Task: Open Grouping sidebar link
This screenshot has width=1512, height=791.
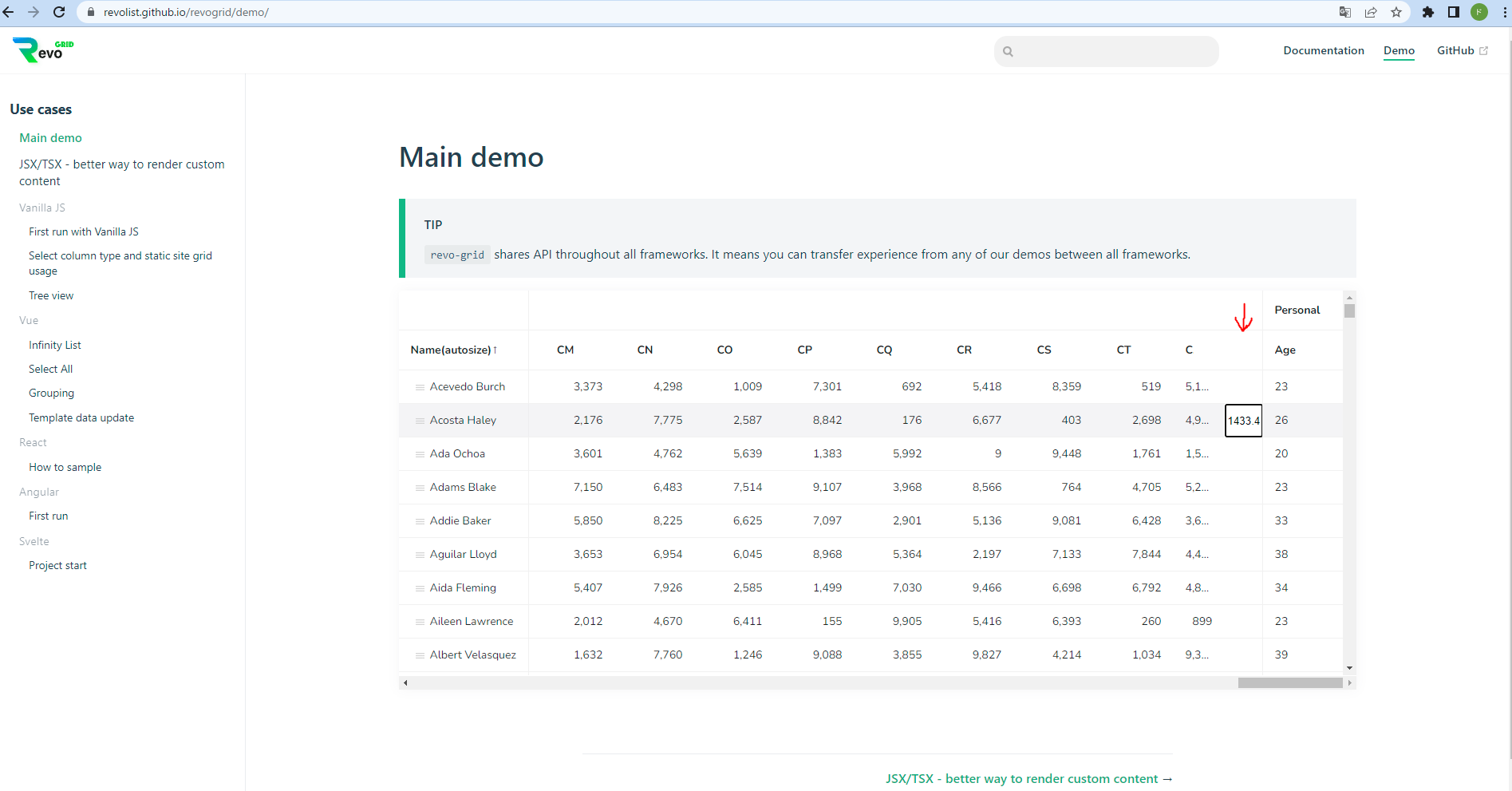Action: (51, 393)
